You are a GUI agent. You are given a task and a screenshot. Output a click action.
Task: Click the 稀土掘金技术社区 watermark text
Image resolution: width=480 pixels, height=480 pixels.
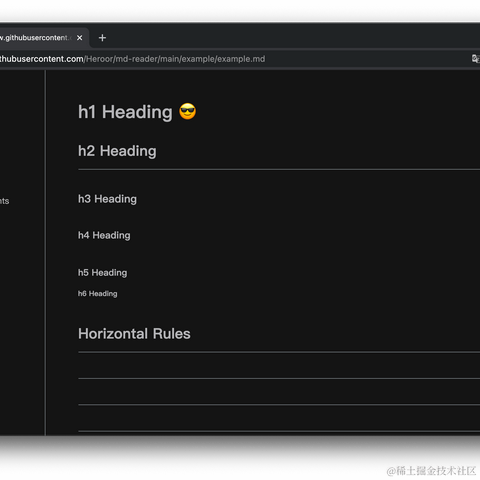point(436,471)
